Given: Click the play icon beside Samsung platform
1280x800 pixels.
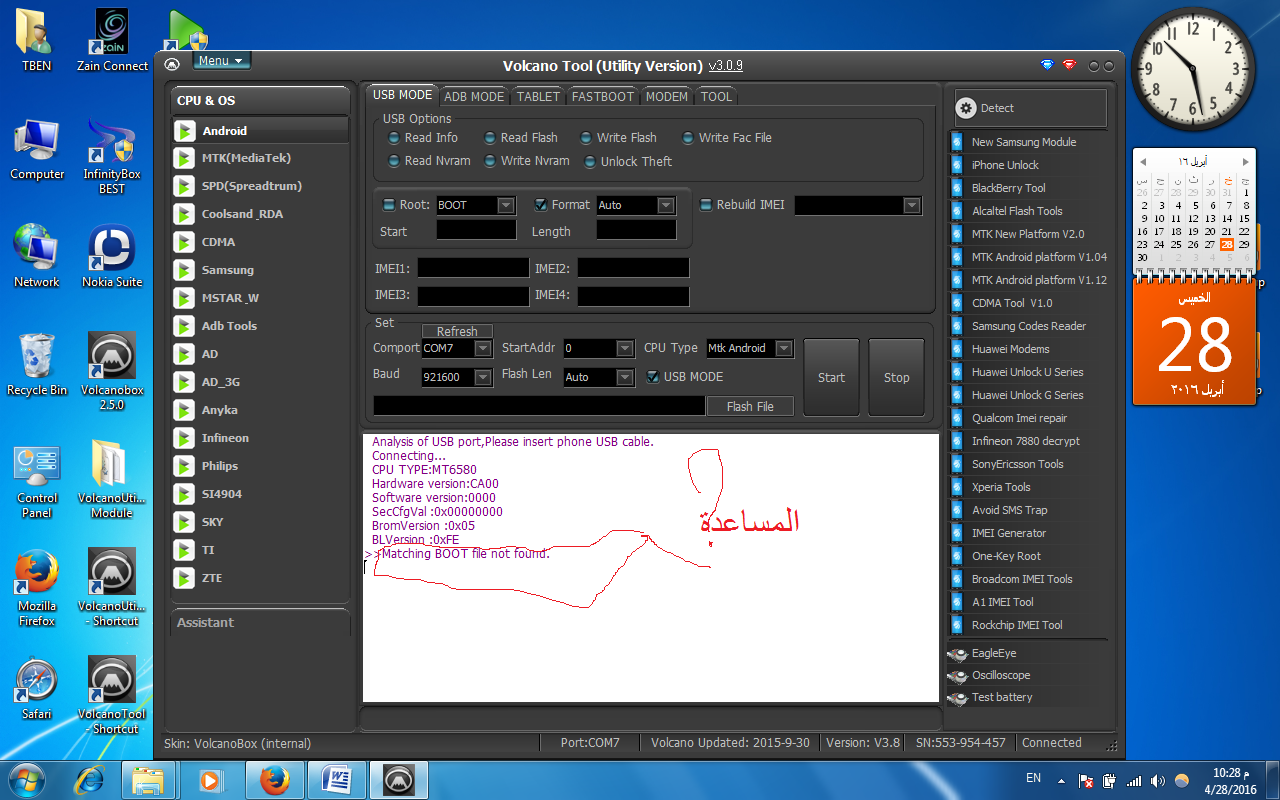Looking at the screenshot, I should pyautogui.click(x=184, y=271).
